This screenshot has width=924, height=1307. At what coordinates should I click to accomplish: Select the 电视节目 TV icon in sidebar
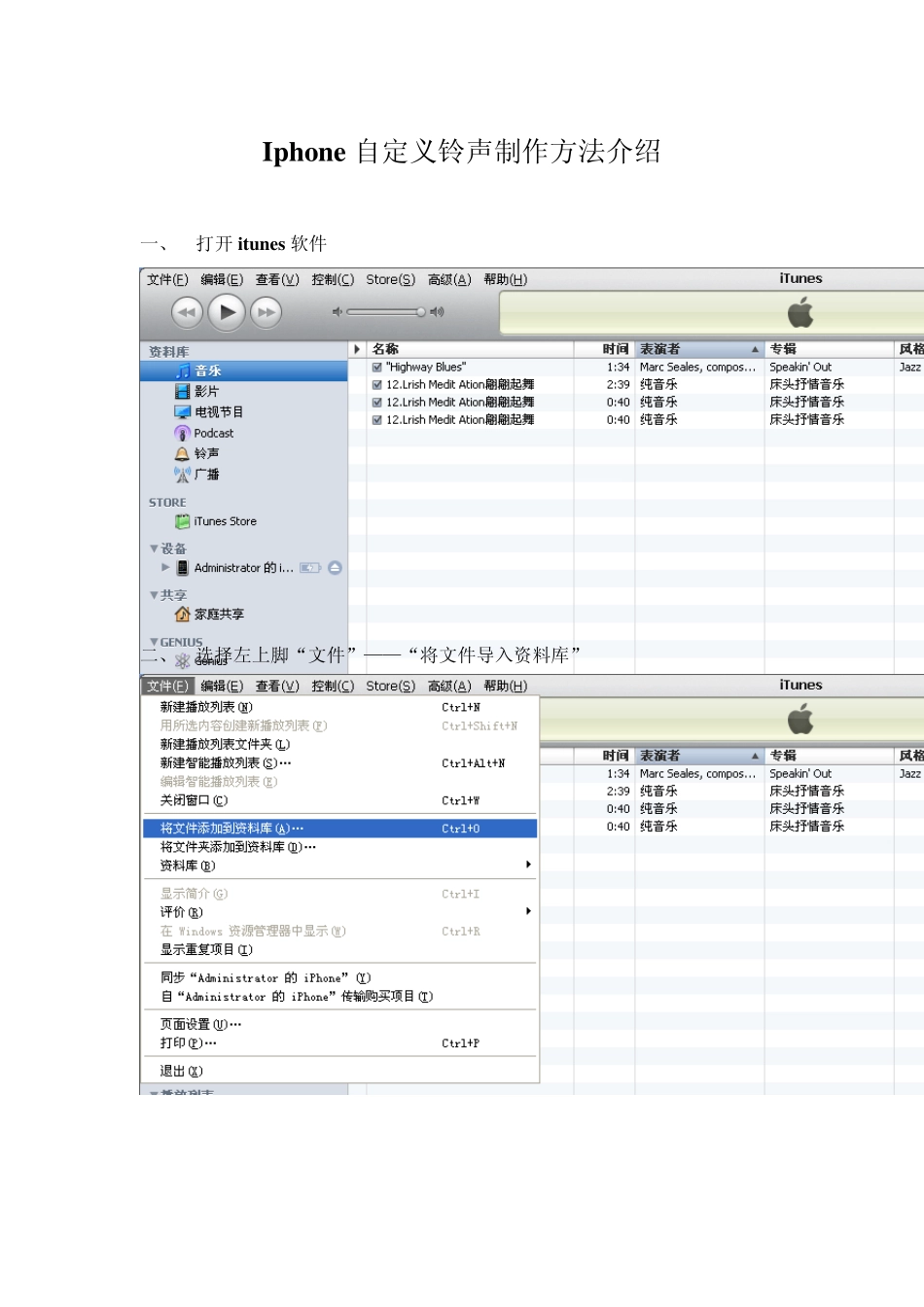coord(182,412)
